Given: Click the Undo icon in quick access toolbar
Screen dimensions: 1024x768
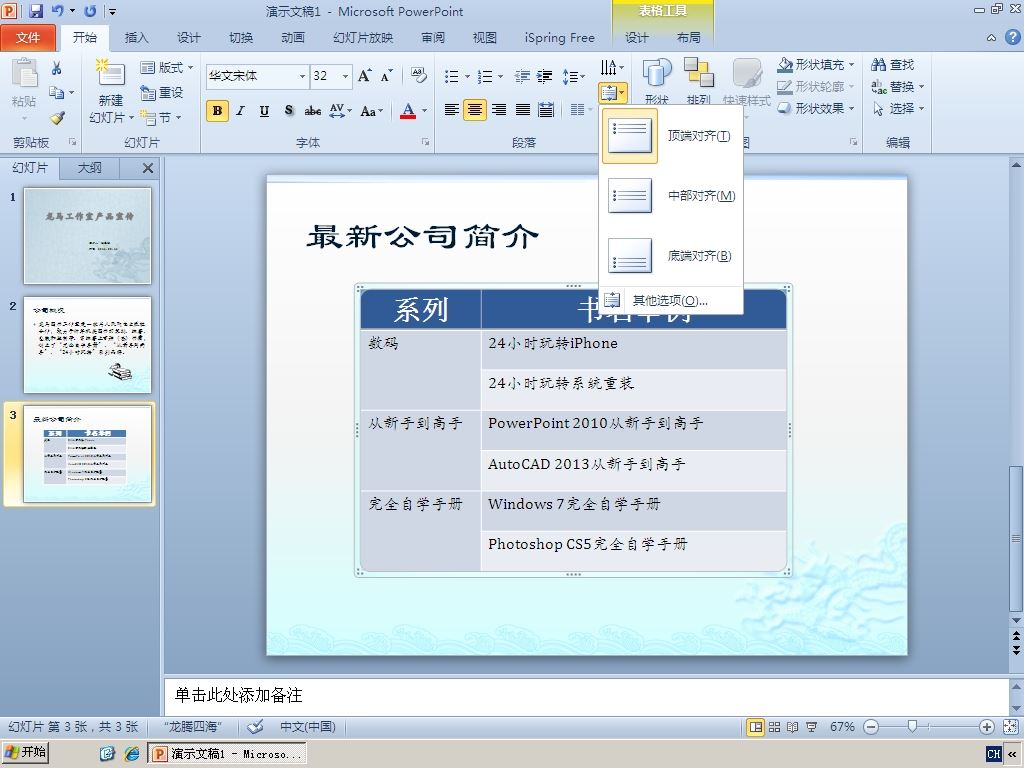Looking at the screenshot, I should (57, 11).
